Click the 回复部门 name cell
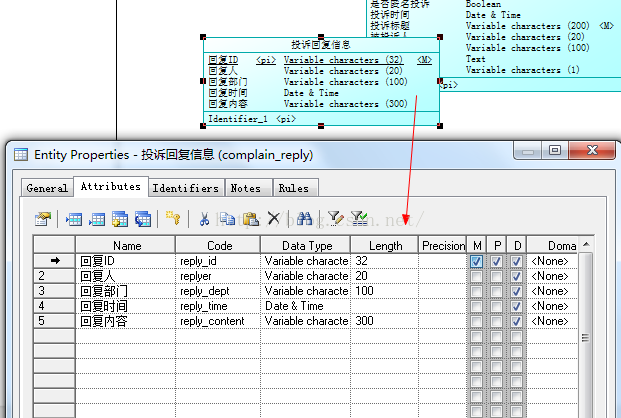The image size is (621, 418). coord(126,292)
